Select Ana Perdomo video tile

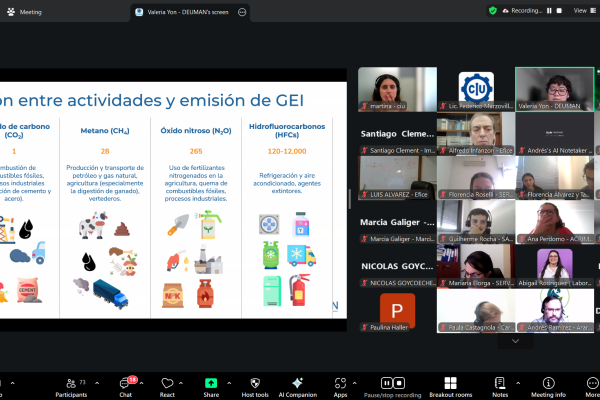click(554, 222)
